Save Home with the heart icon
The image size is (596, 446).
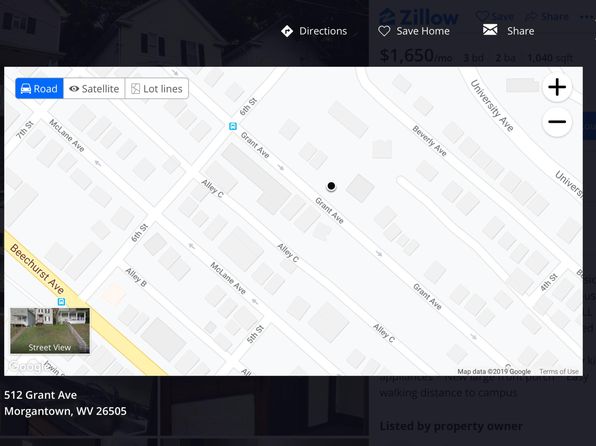[x=384, y=31]
